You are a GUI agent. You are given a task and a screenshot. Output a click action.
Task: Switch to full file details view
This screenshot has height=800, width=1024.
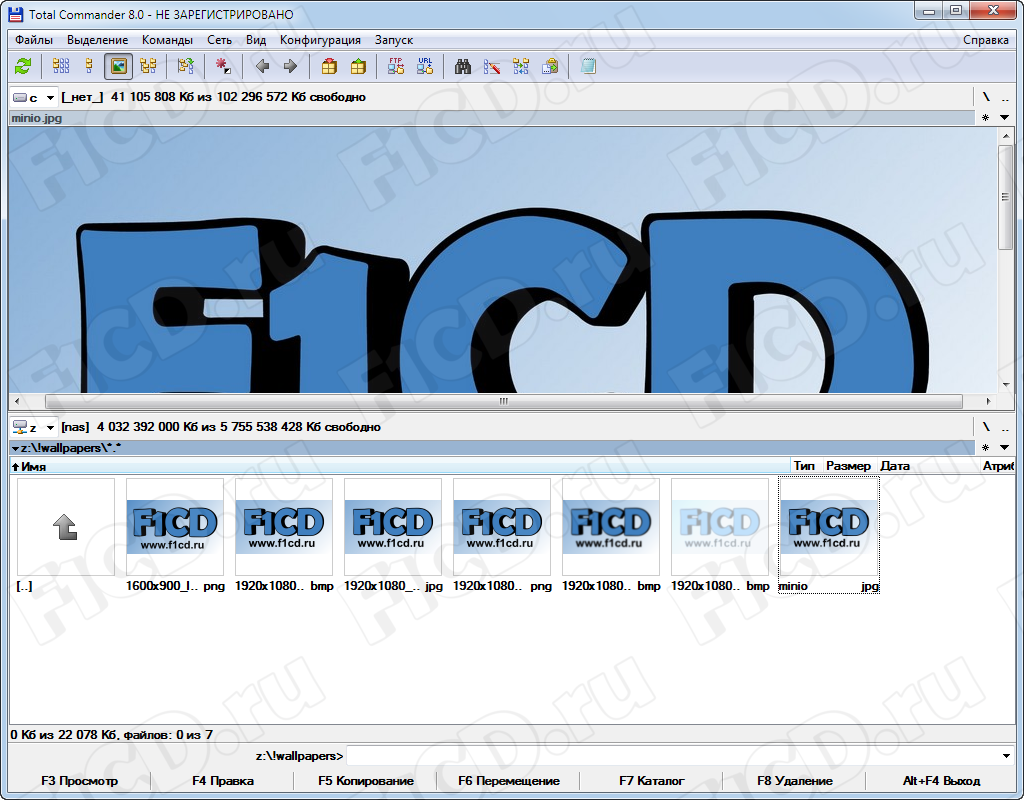coord(89,66)
